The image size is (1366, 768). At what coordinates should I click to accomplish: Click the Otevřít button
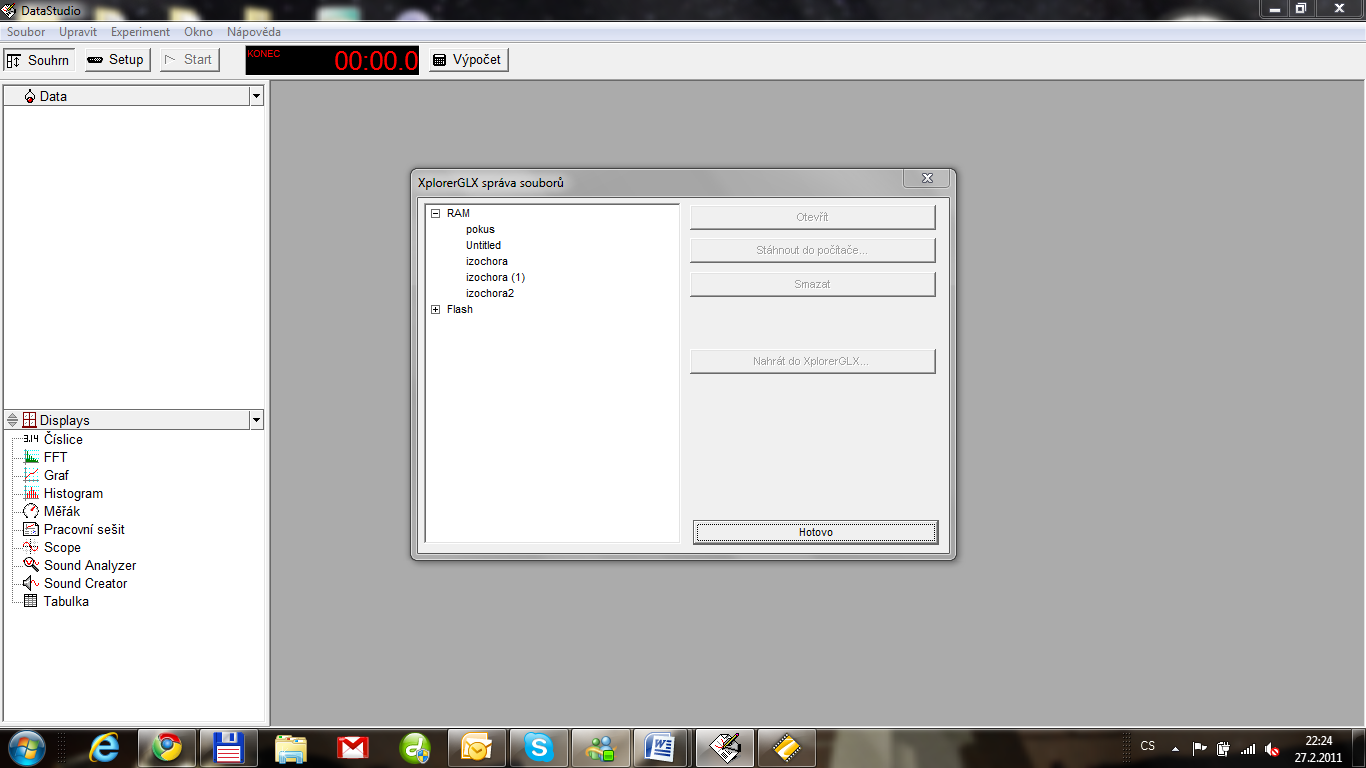tap(812, 217)
